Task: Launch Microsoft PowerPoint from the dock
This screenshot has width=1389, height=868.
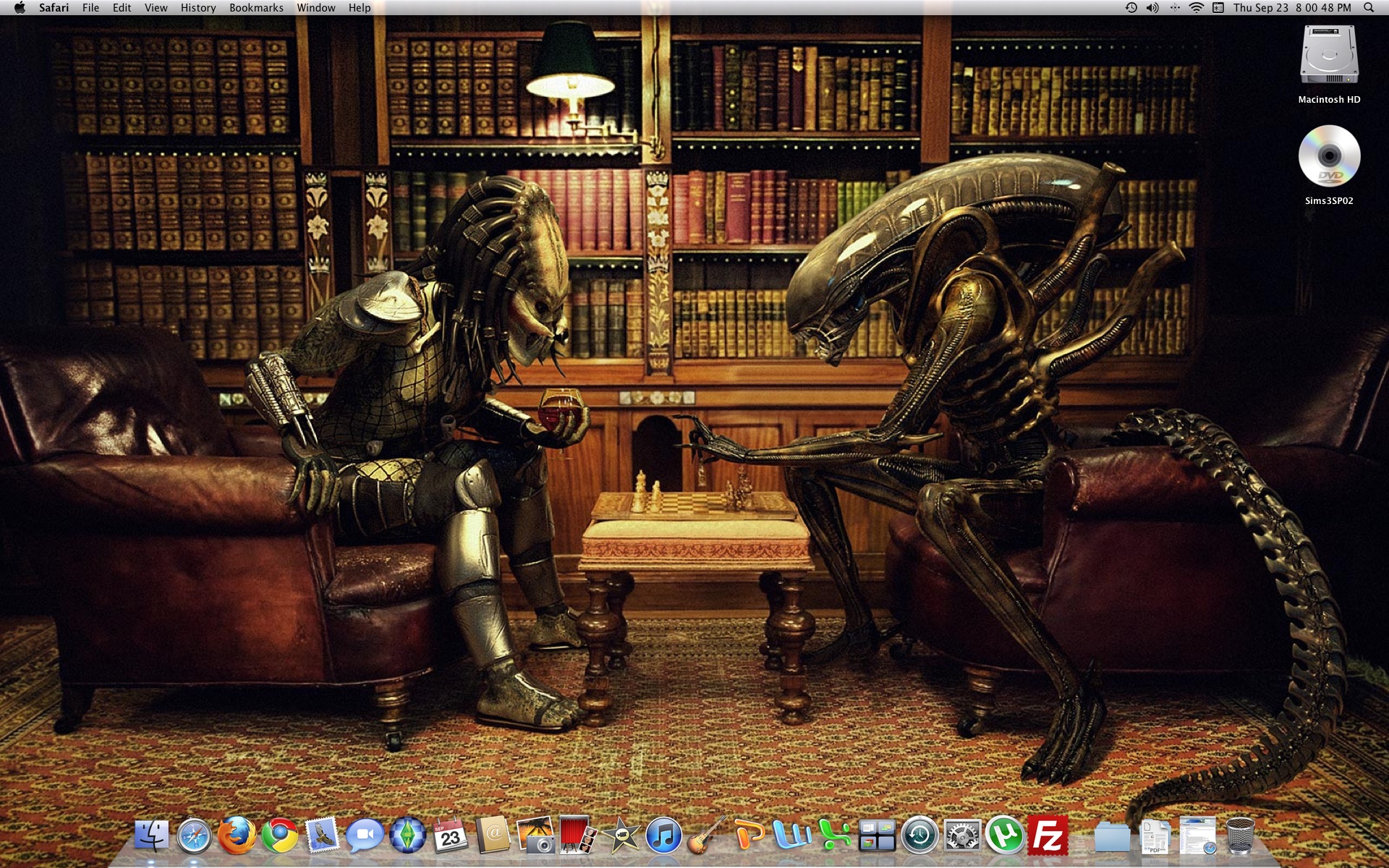Action: point(749,835)
